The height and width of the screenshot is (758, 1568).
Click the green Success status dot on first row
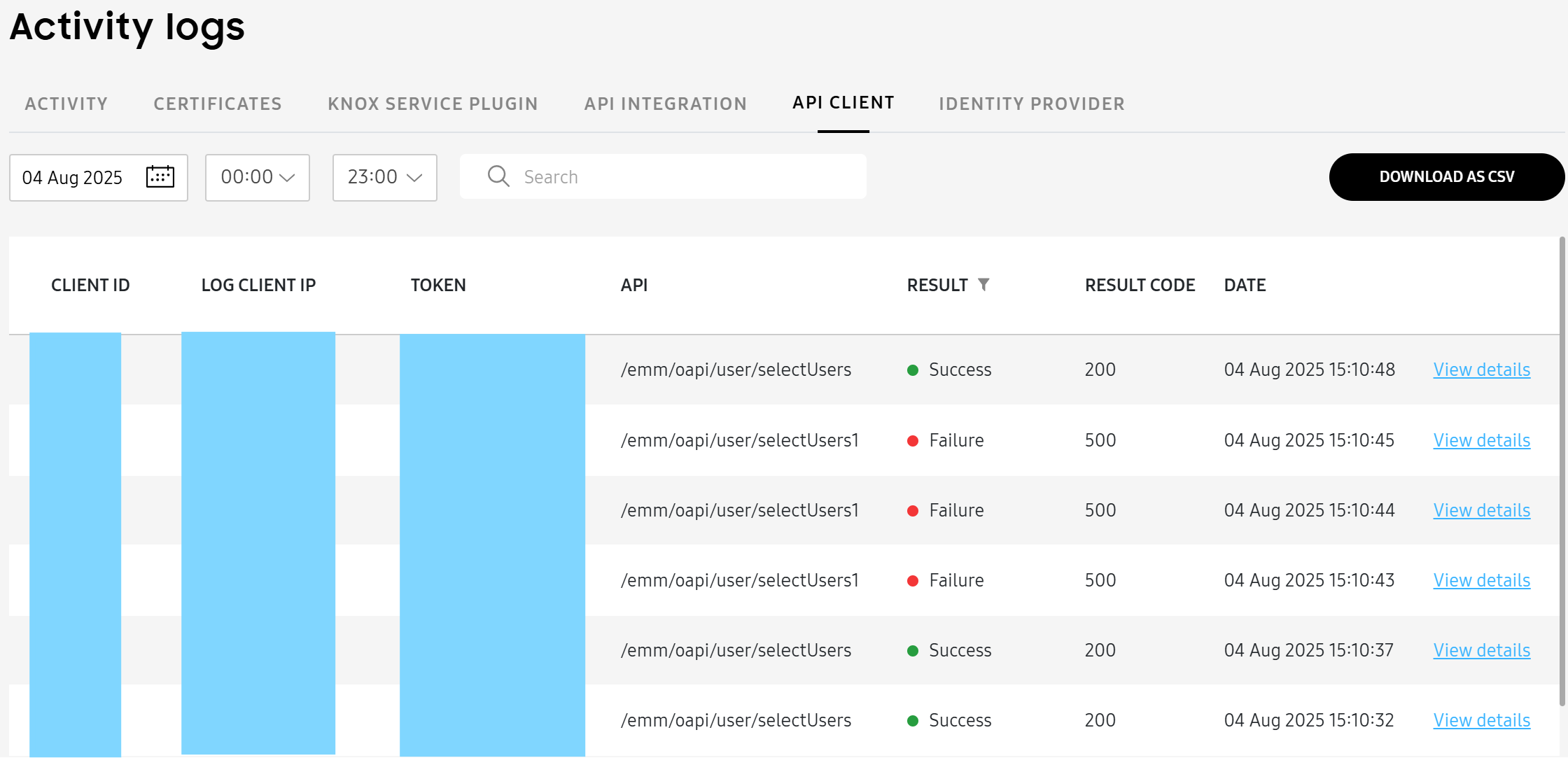click(x=913, y=370)
